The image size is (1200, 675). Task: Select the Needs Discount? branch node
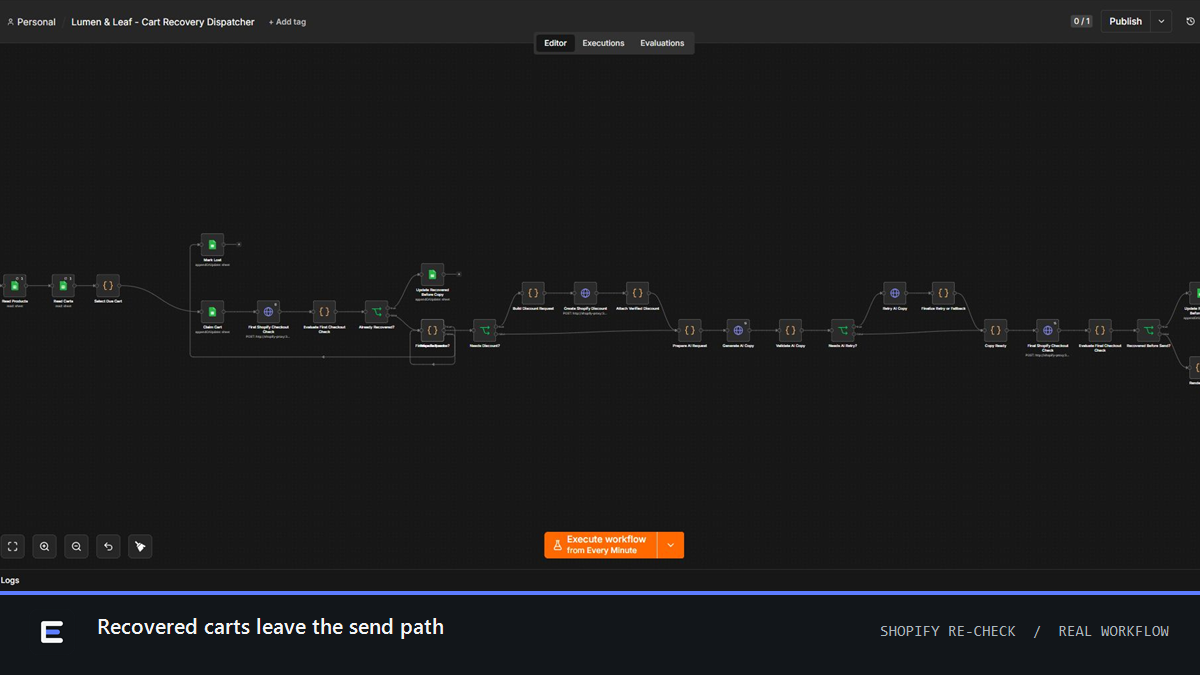(x=484, y=330)
